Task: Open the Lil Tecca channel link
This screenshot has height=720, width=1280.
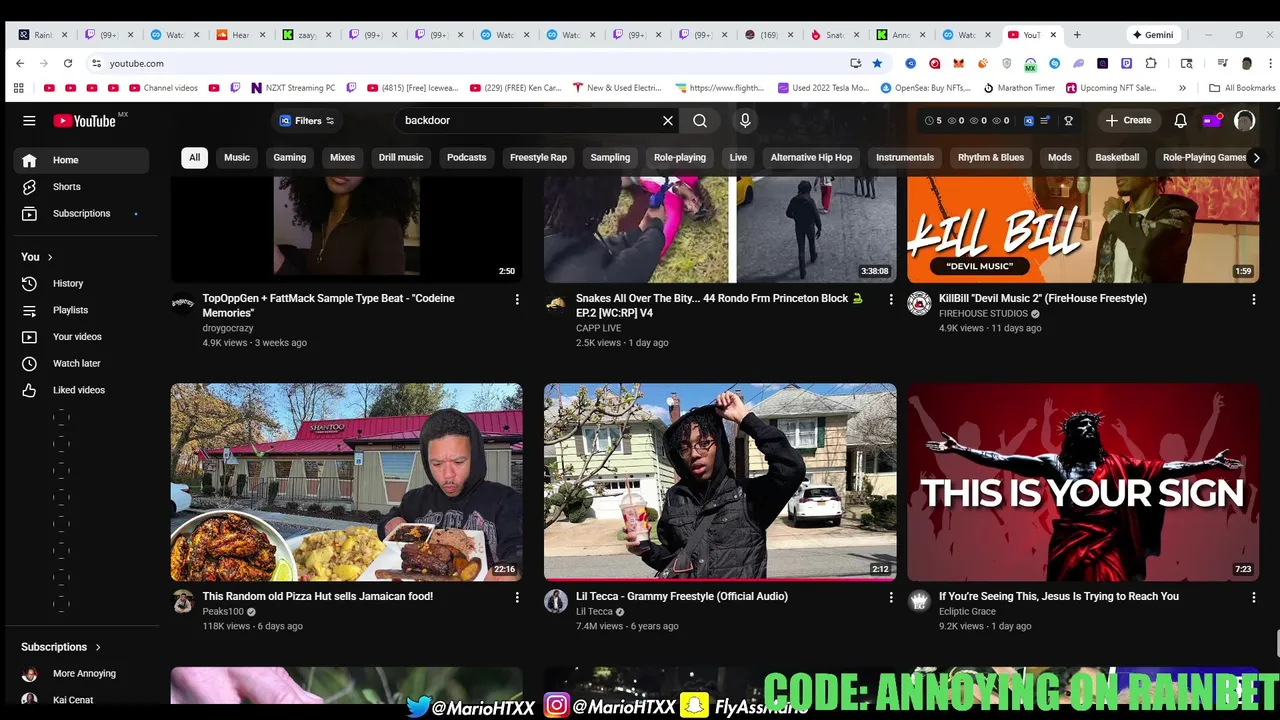Action: pos(594,612)
